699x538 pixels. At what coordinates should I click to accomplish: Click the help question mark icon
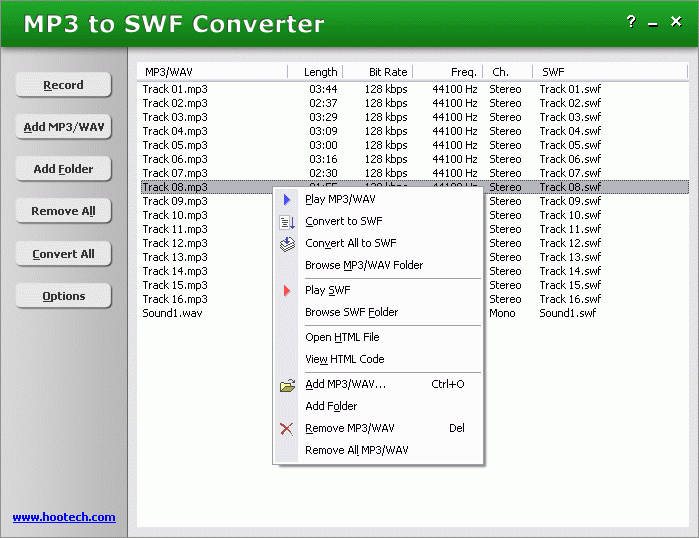pyautogui.click(x=631, y=22)
